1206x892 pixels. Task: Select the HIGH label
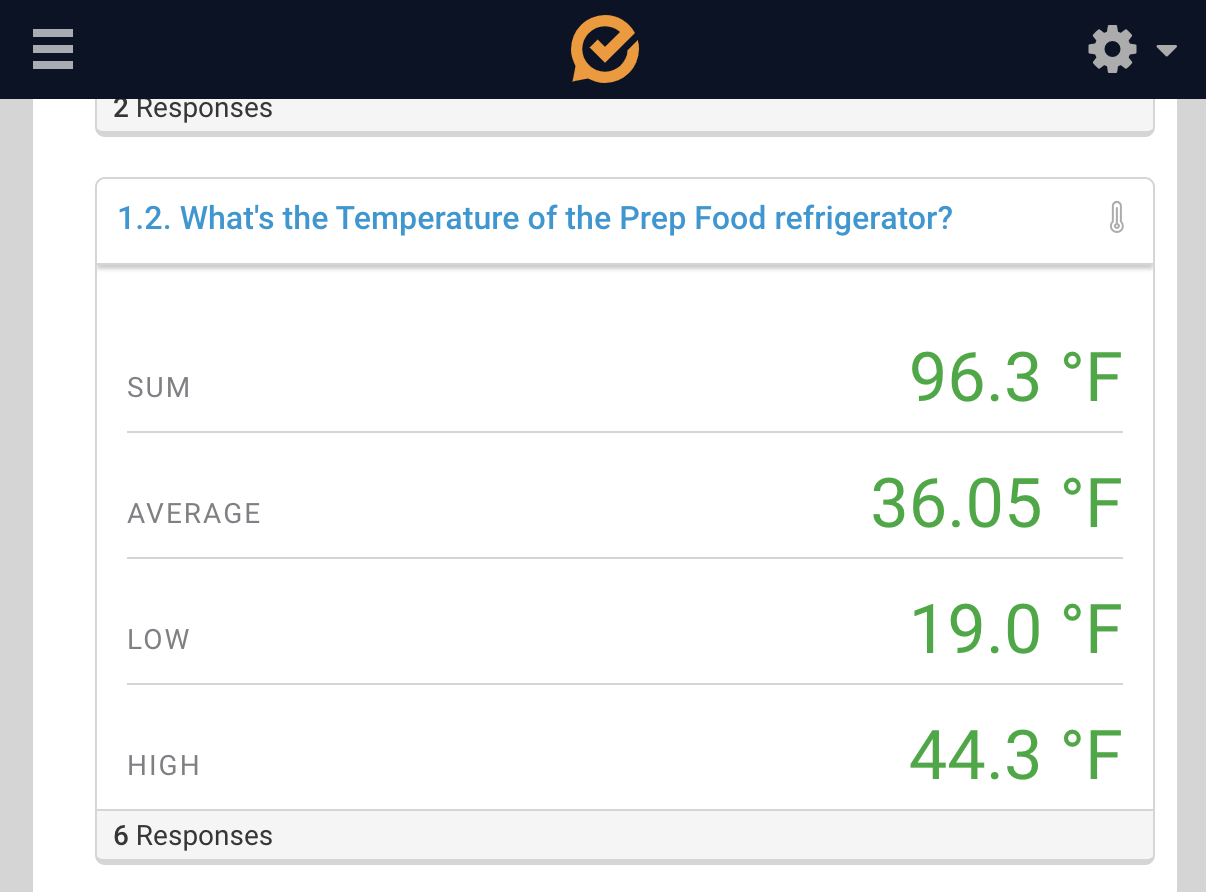[164, 765]
